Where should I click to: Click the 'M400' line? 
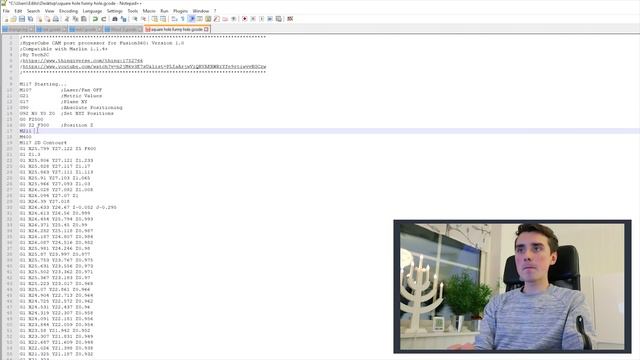tap(25, 137)
